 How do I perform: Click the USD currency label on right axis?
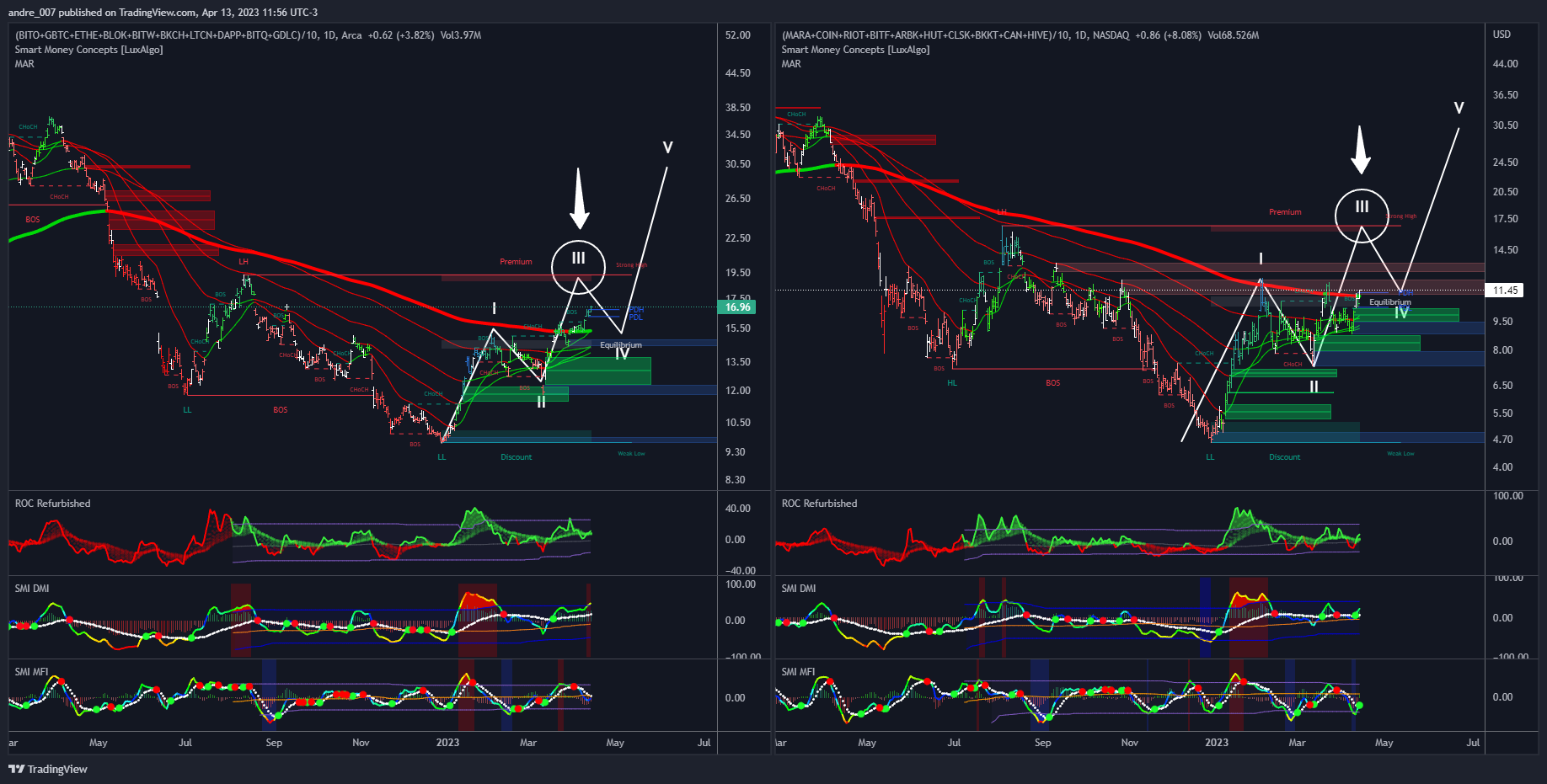[1501, 35]
